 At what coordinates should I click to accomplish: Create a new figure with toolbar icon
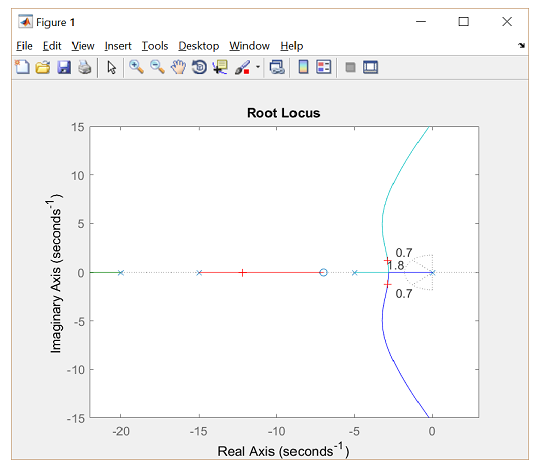(22, 67)
